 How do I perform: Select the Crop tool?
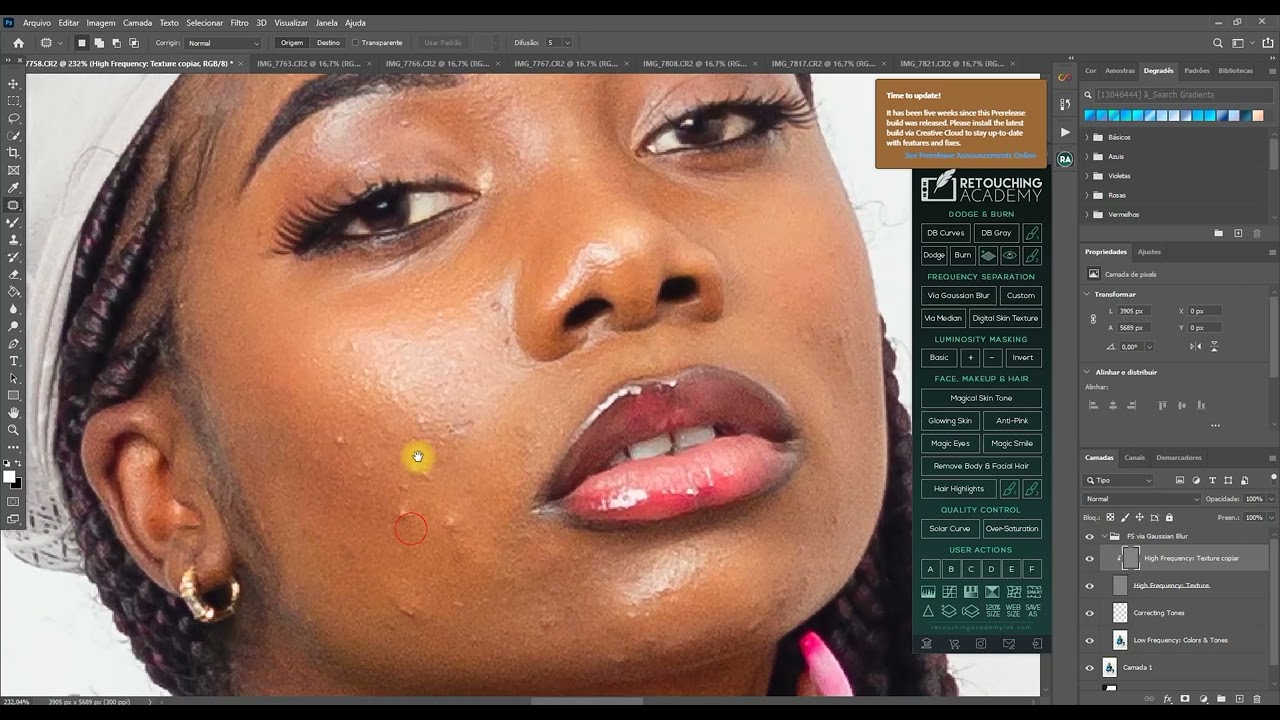tap(14, 153)
